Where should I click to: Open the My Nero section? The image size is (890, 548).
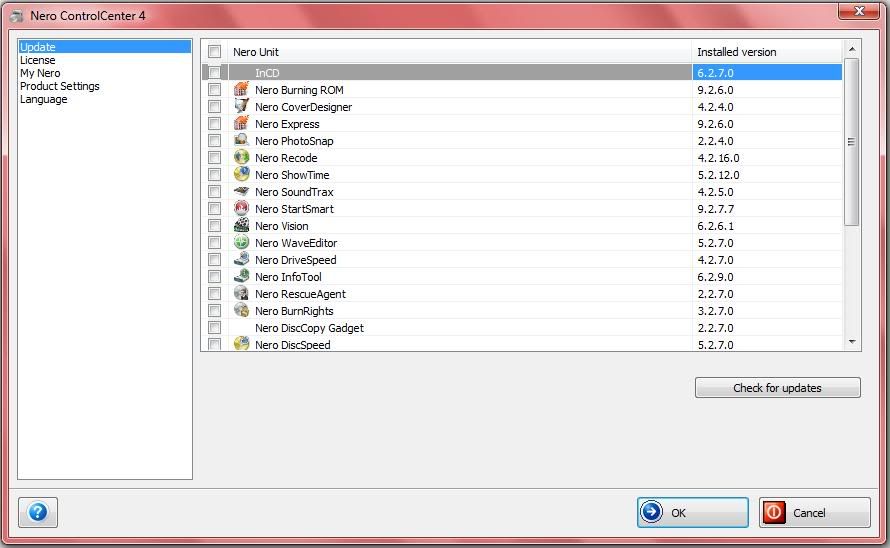coord(40,73)
